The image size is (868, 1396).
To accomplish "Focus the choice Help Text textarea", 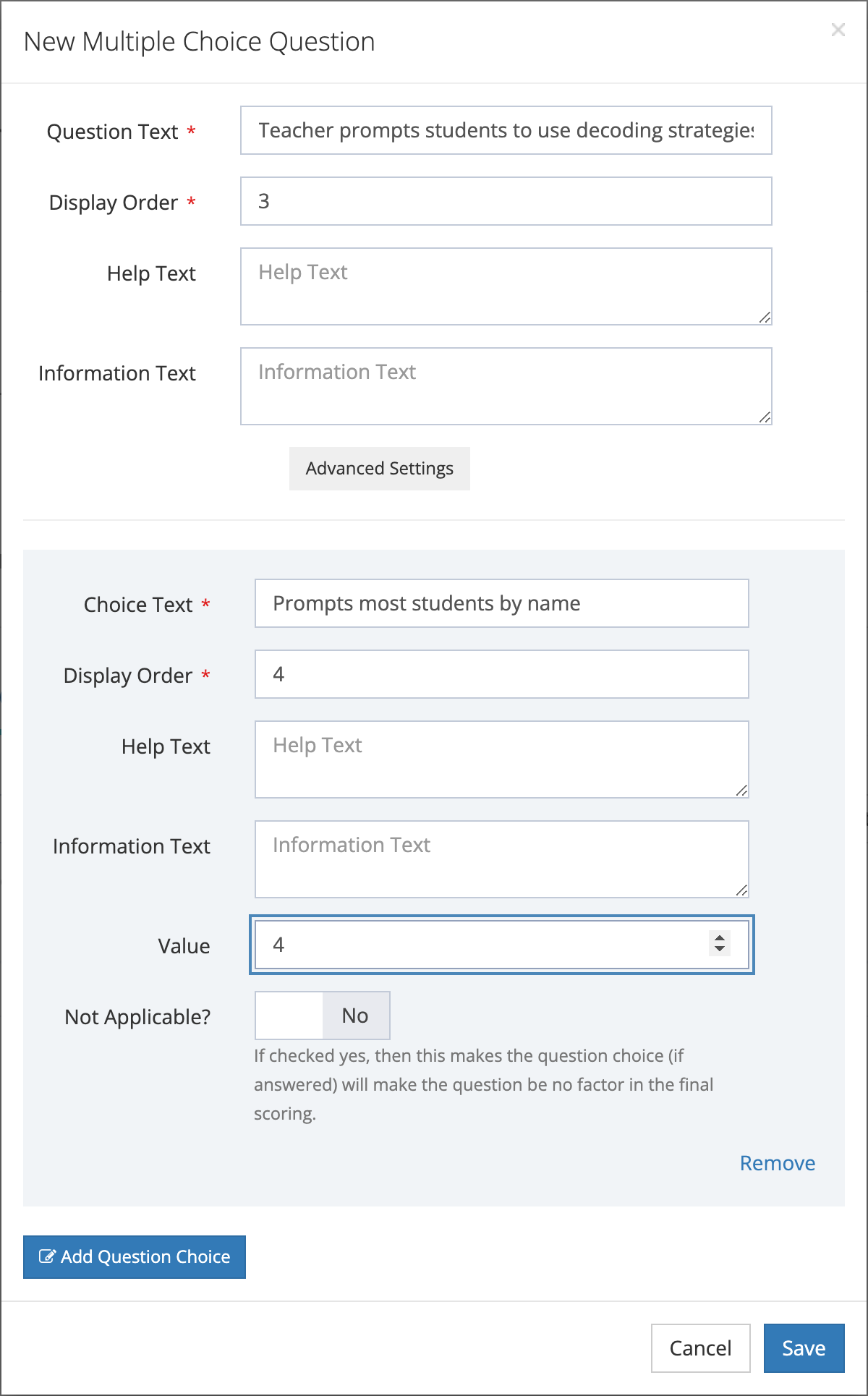I will [x=502, y=759].
